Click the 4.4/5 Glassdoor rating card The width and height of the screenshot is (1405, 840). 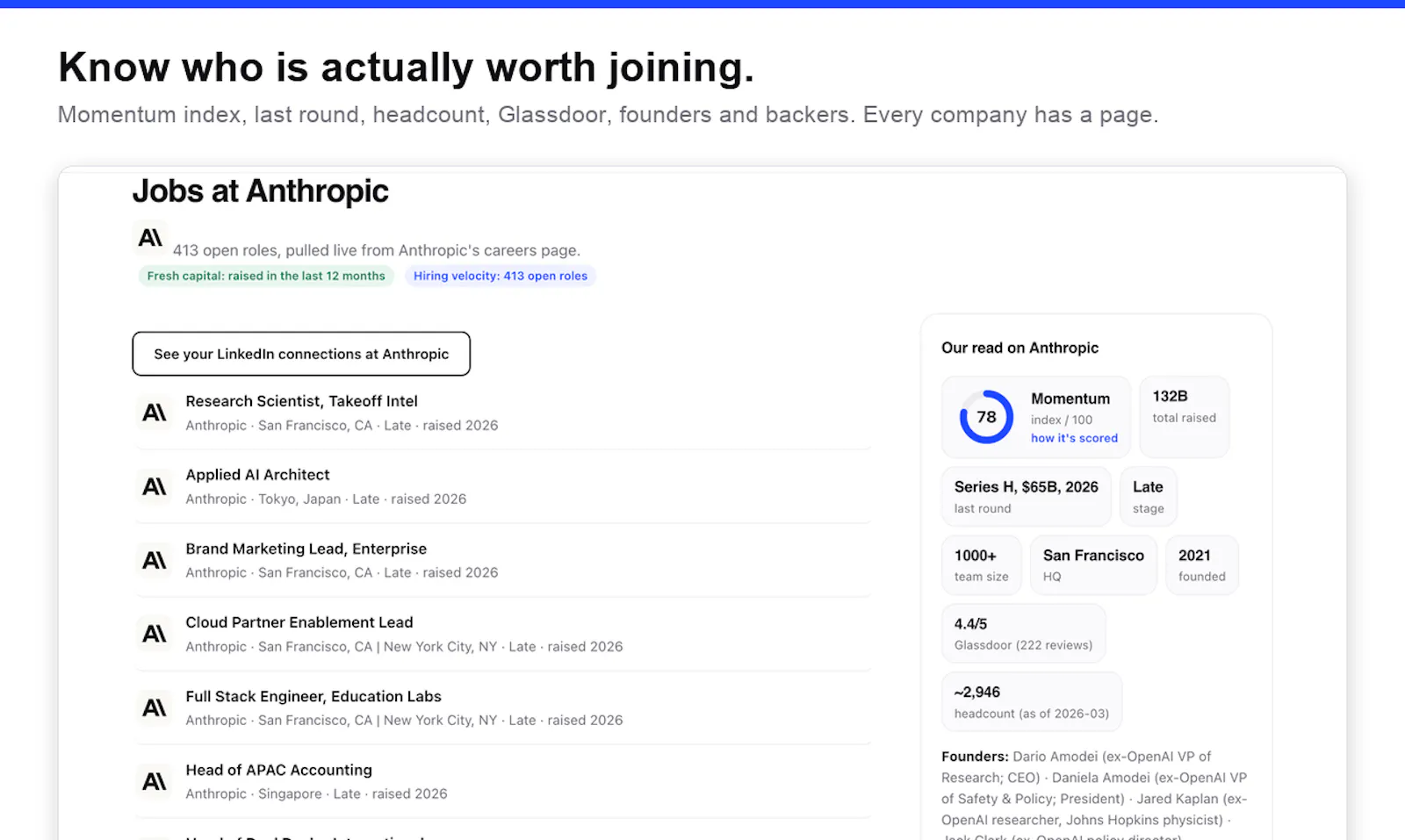coord(1023,634)
